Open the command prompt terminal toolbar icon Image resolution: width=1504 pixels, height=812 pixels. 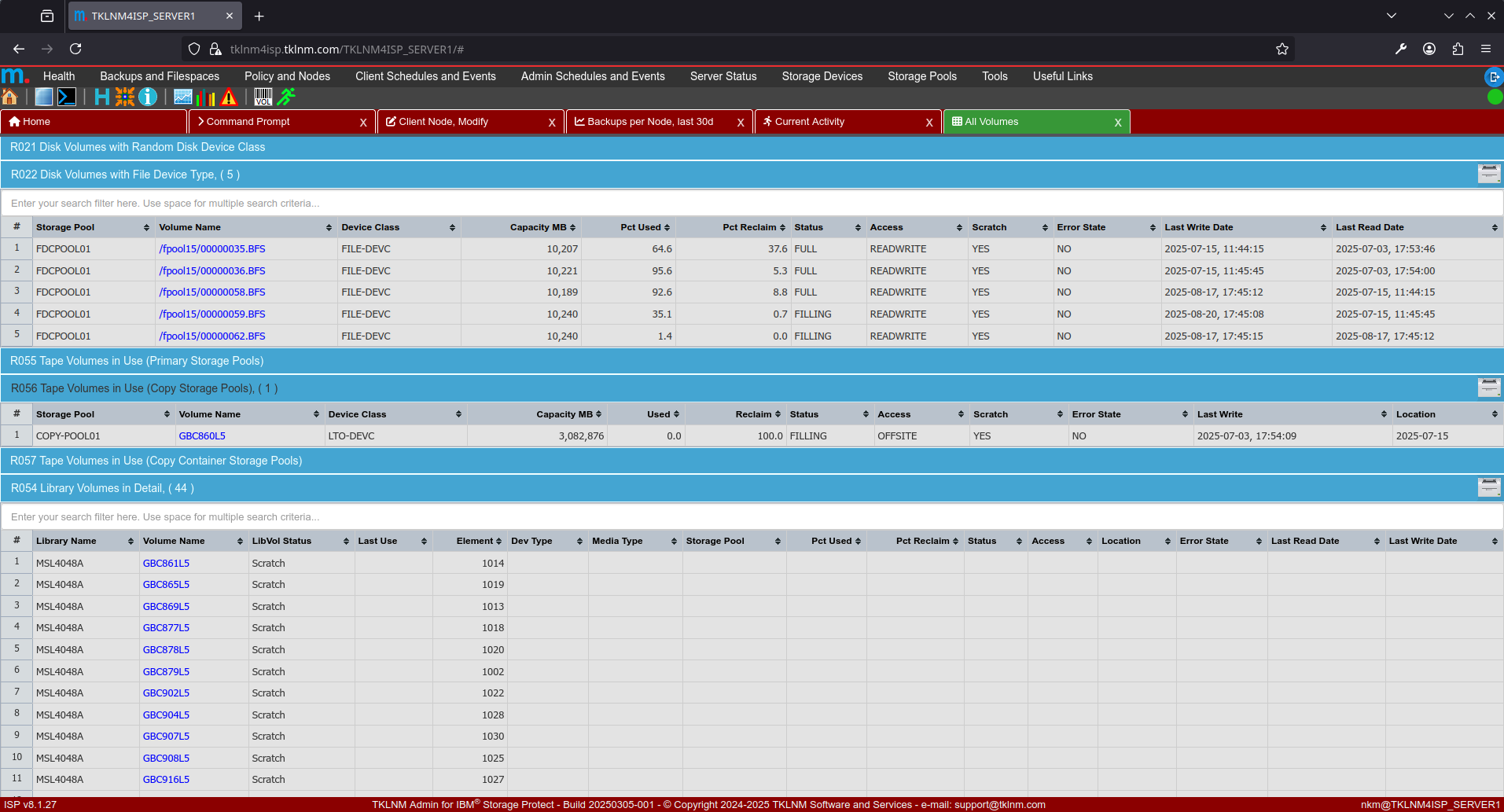(68, 97)
